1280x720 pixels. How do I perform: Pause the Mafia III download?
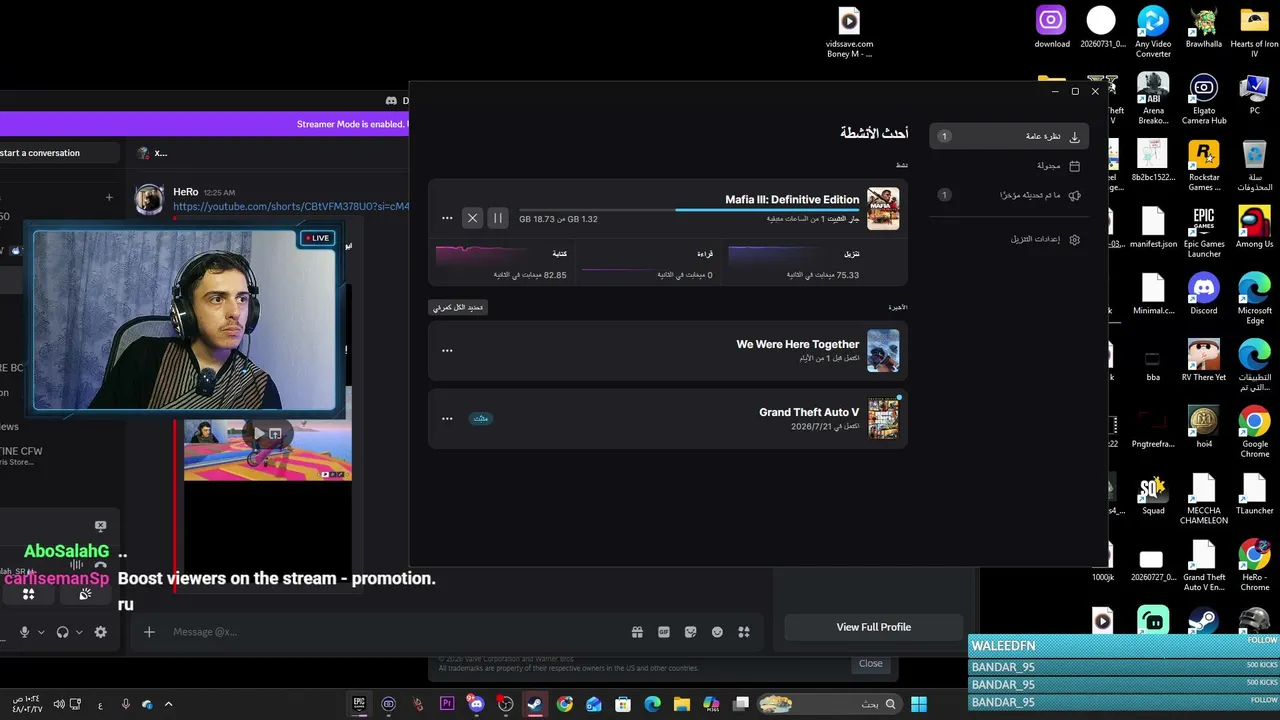(x=498, y=218)
